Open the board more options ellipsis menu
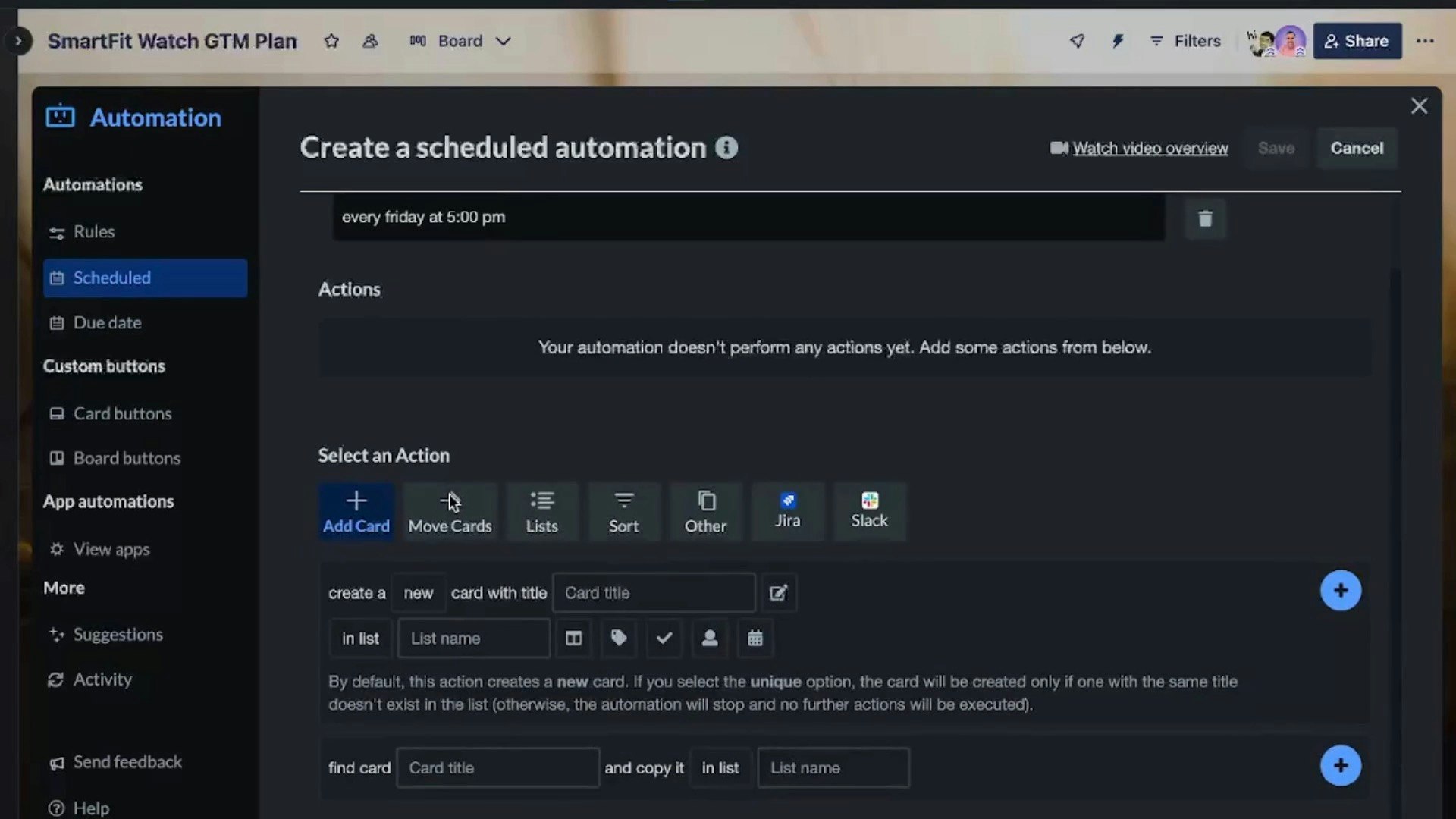Image resolution: width=1456 pixels, height=819 pixels. click(x=1425, y=41)
